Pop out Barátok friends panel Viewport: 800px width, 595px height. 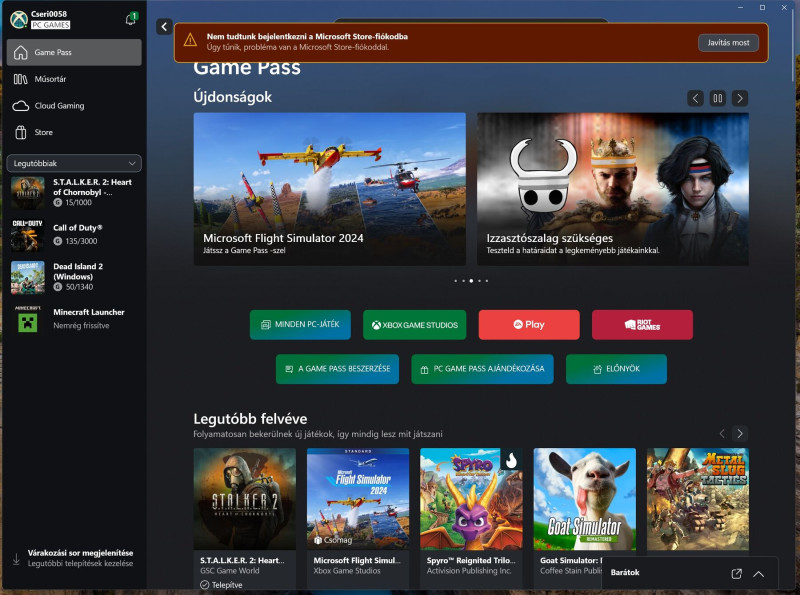(x=736, y=574)
